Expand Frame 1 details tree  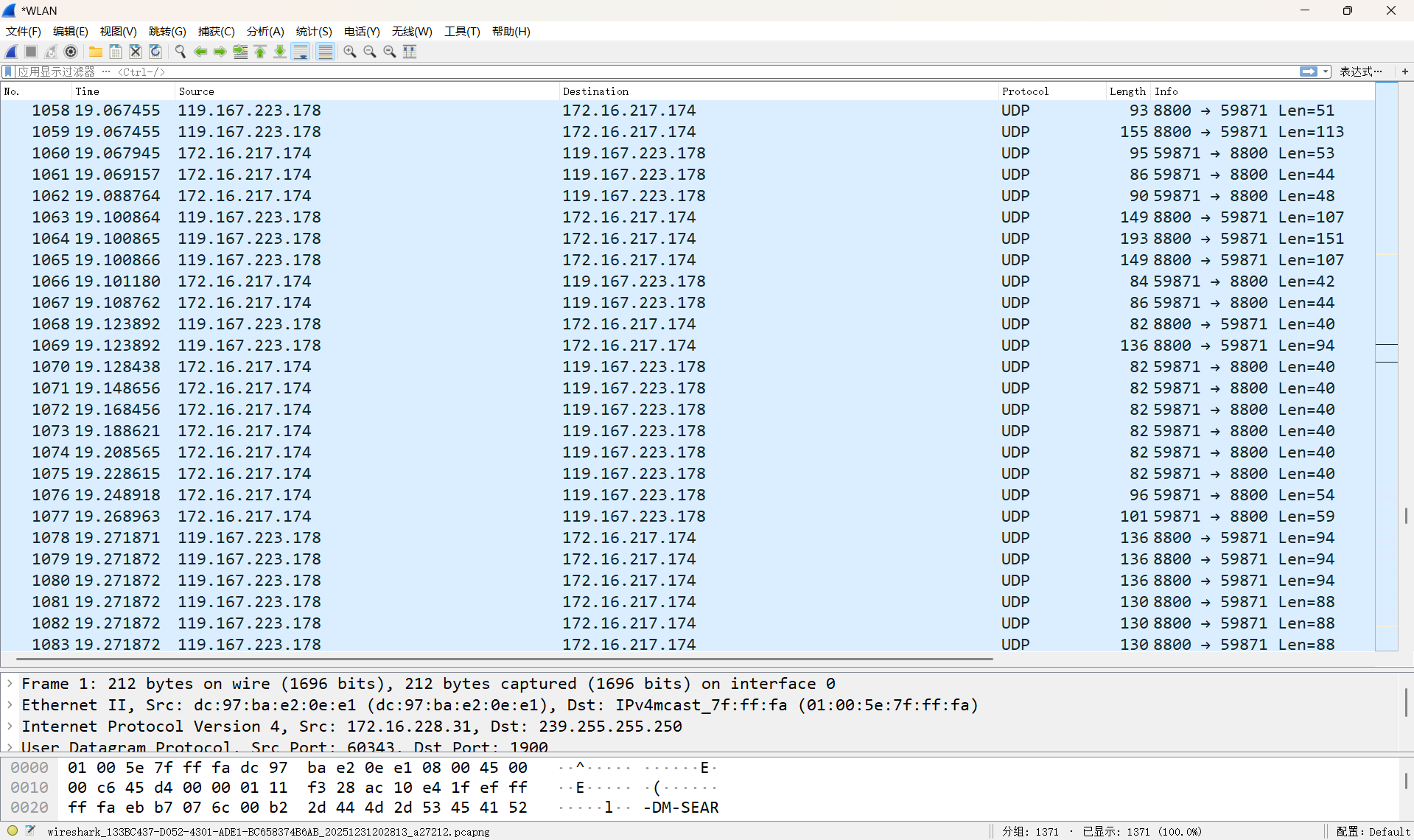tap(10, 684)
